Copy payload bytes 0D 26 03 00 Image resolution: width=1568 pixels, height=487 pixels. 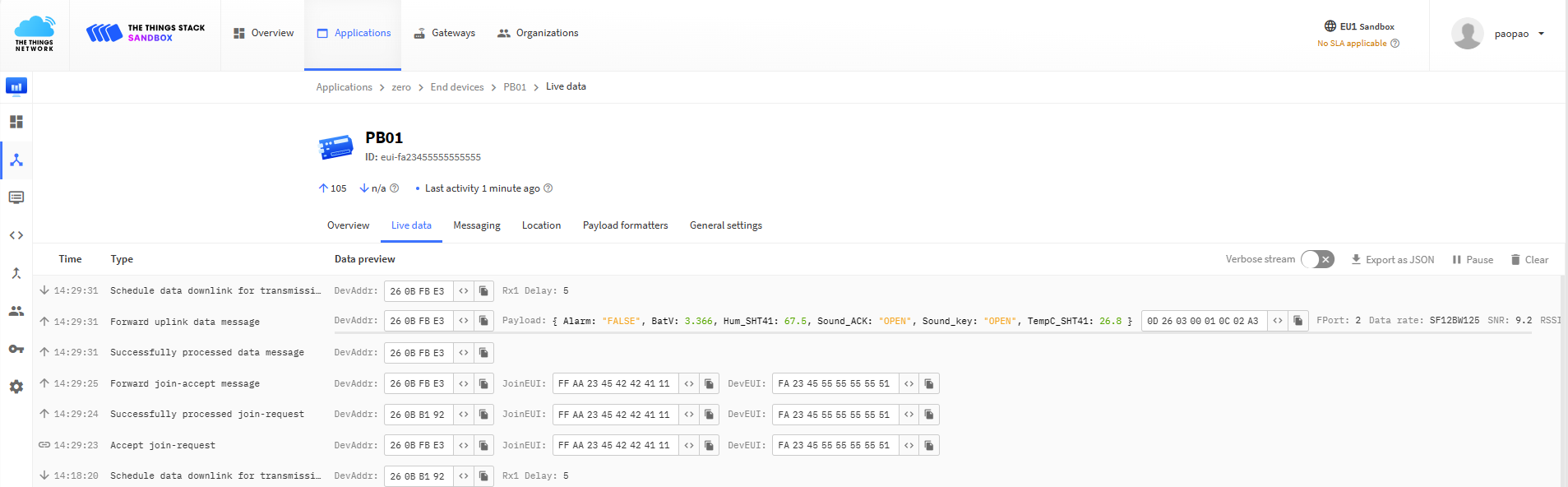click(1297, 321)
